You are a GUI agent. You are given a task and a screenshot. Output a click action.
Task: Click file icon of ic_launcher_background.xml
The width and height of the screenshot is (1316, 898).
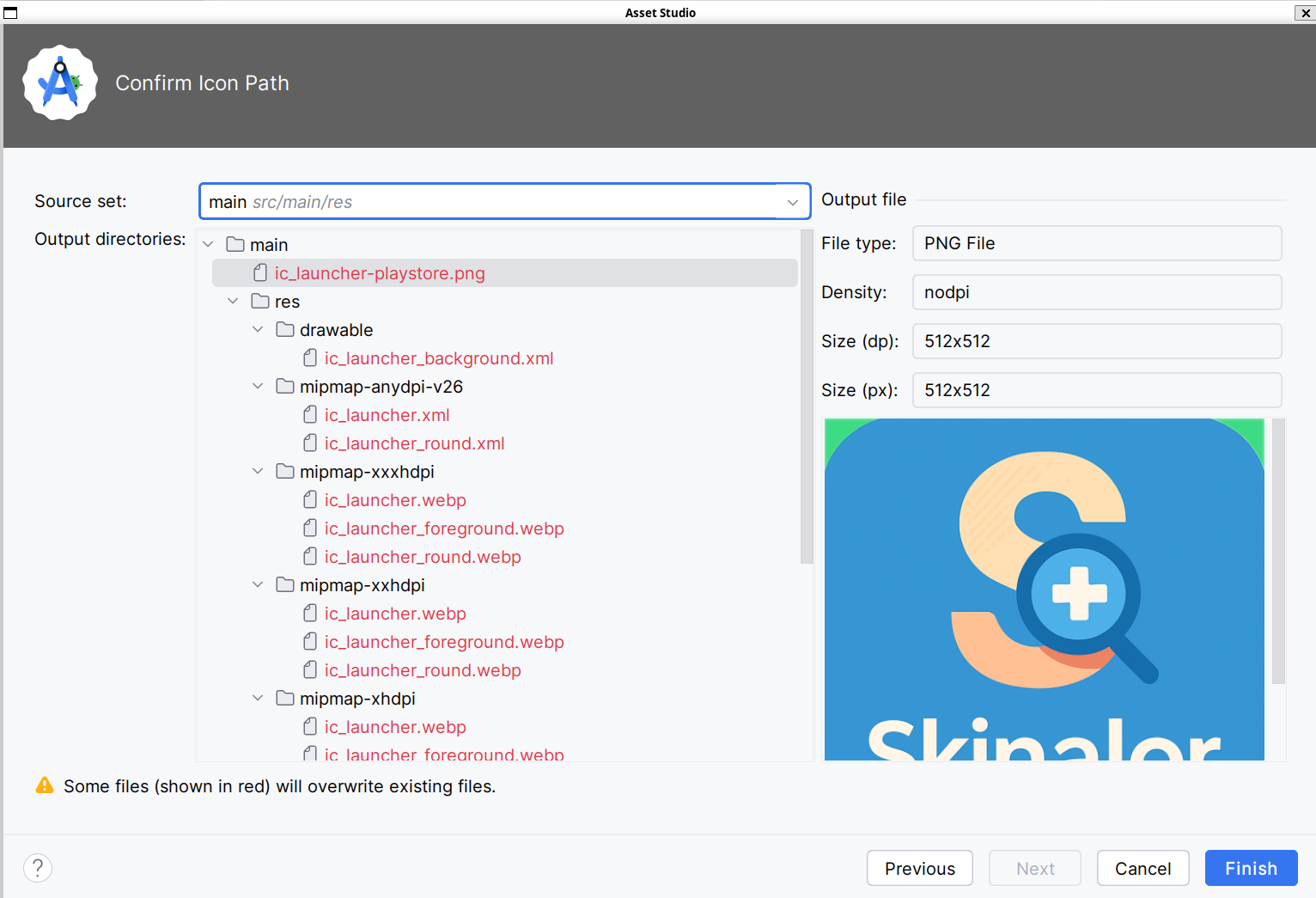[310, 358]
